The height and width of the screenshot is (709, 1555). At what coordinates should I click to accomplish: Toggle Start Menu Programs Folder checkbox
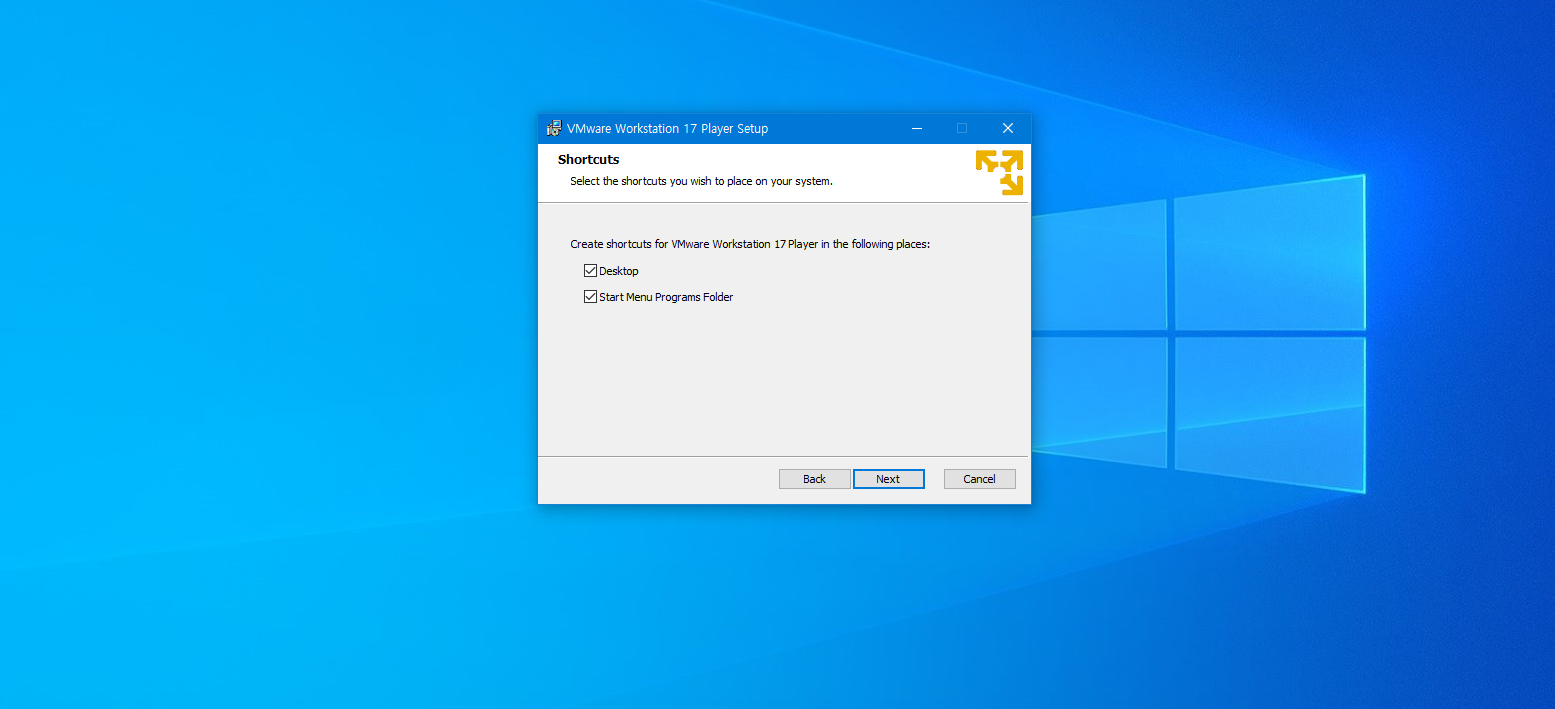coord(590,297)
